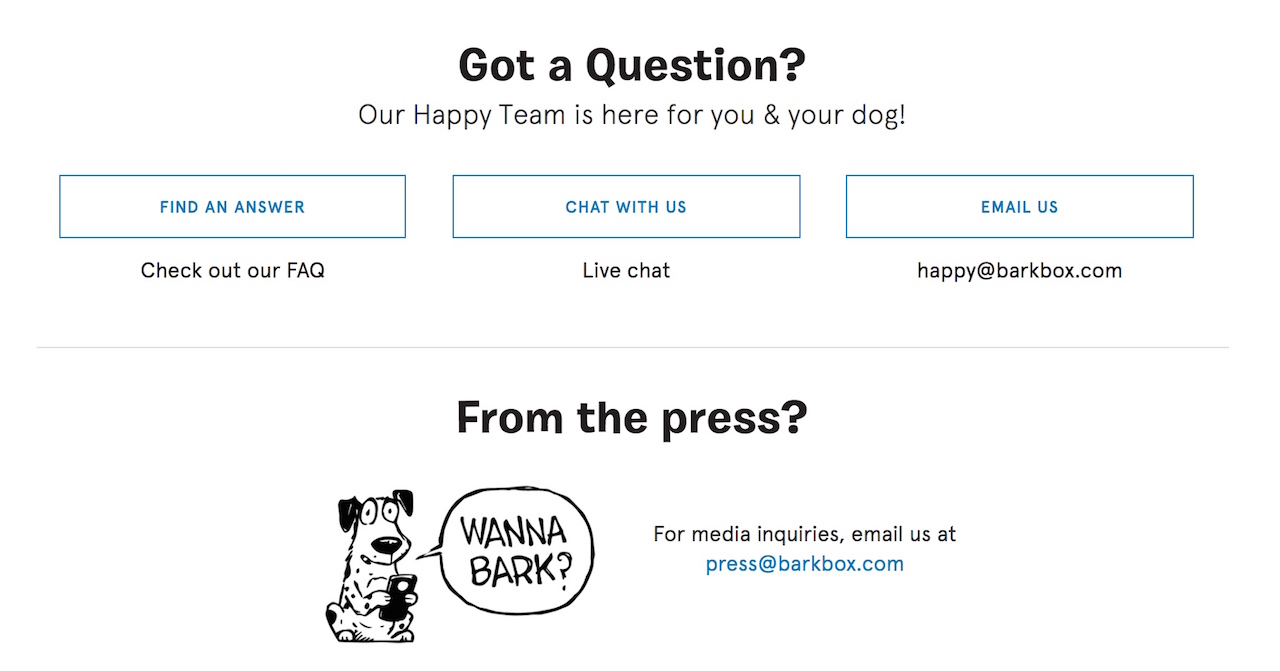
Task: Click the From the press? heading
Action: (631, 417)
